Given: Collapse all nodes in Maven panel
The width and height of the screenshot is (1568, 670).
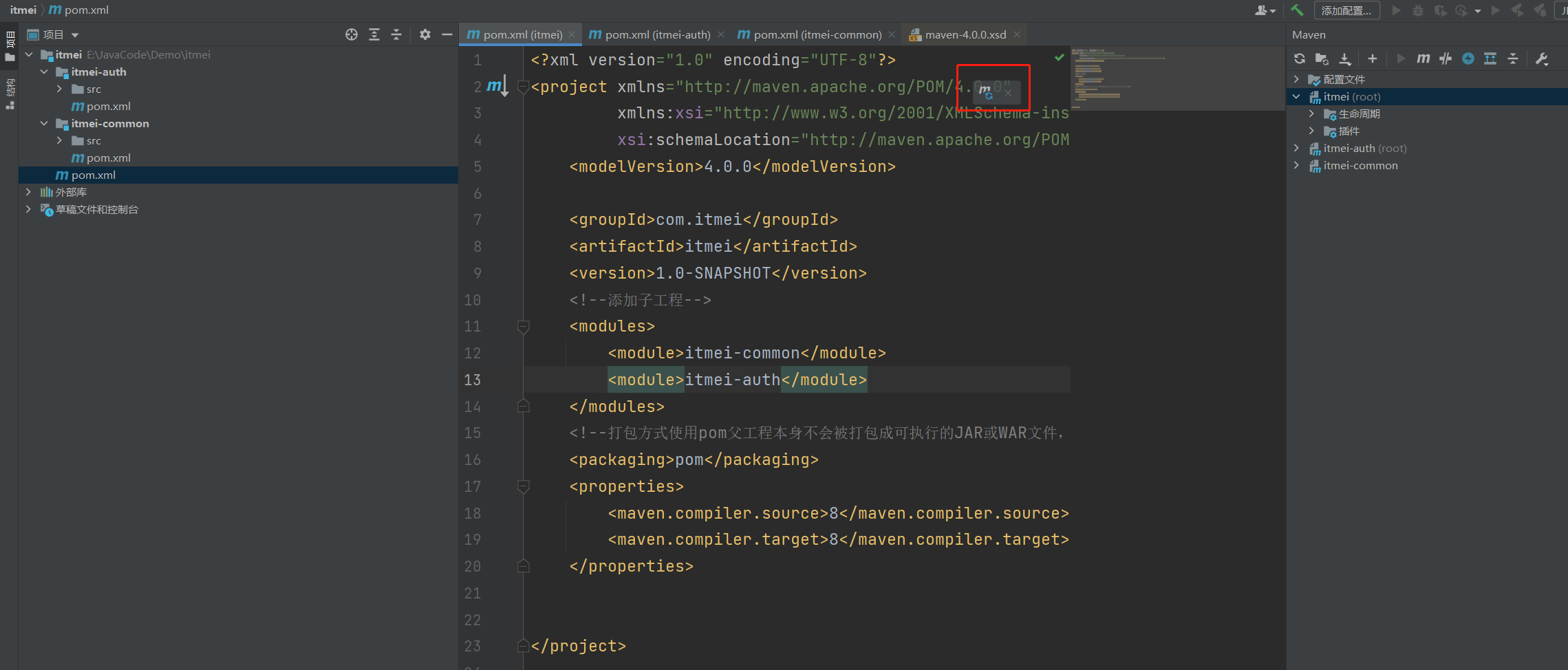Looking at the screenshot, I should tap(1513, 58).
